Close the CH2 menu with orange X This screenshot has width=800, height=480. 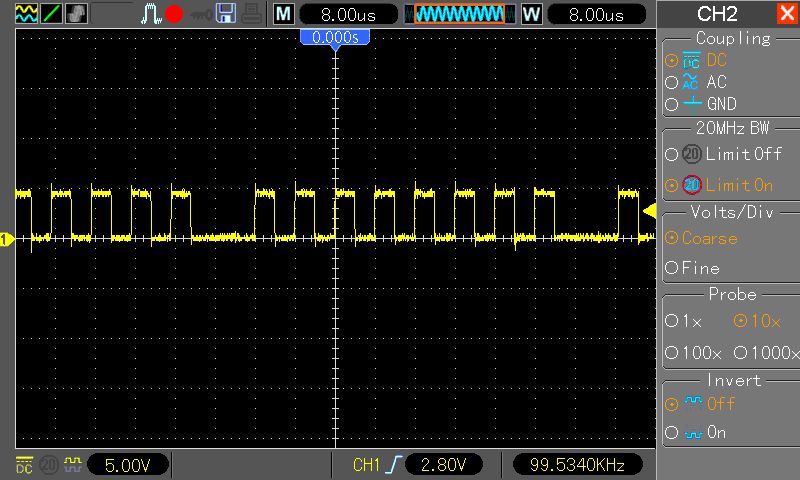(786, 14)
